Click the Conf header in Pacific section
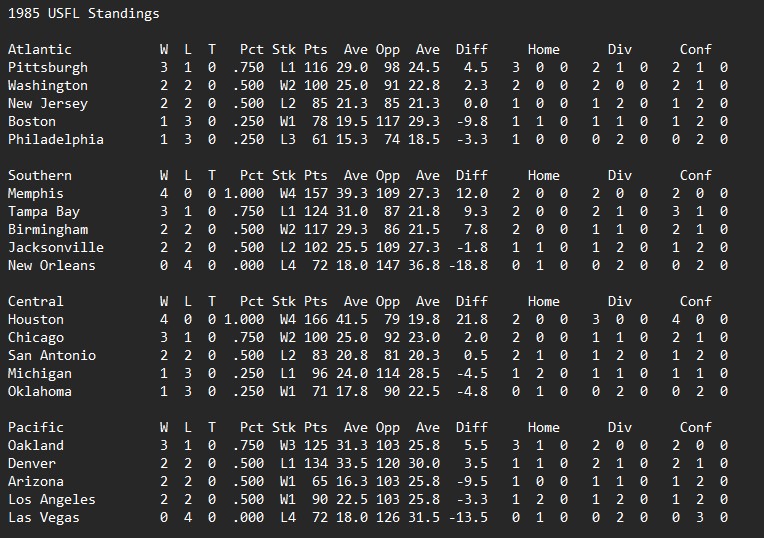The image size is (764, 538). pos(695,427)
